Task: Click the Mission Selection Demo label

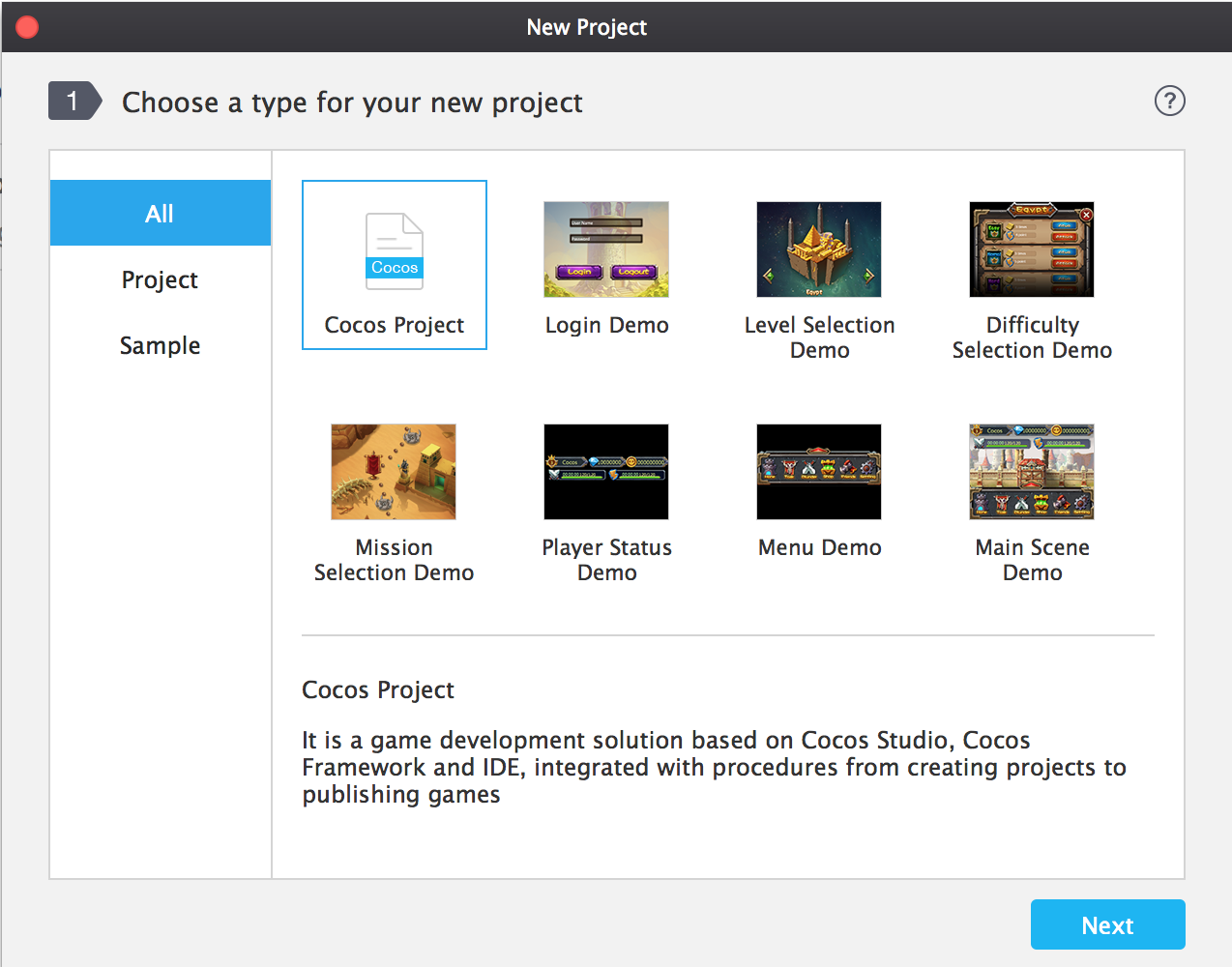Action: tap(394, 560)
